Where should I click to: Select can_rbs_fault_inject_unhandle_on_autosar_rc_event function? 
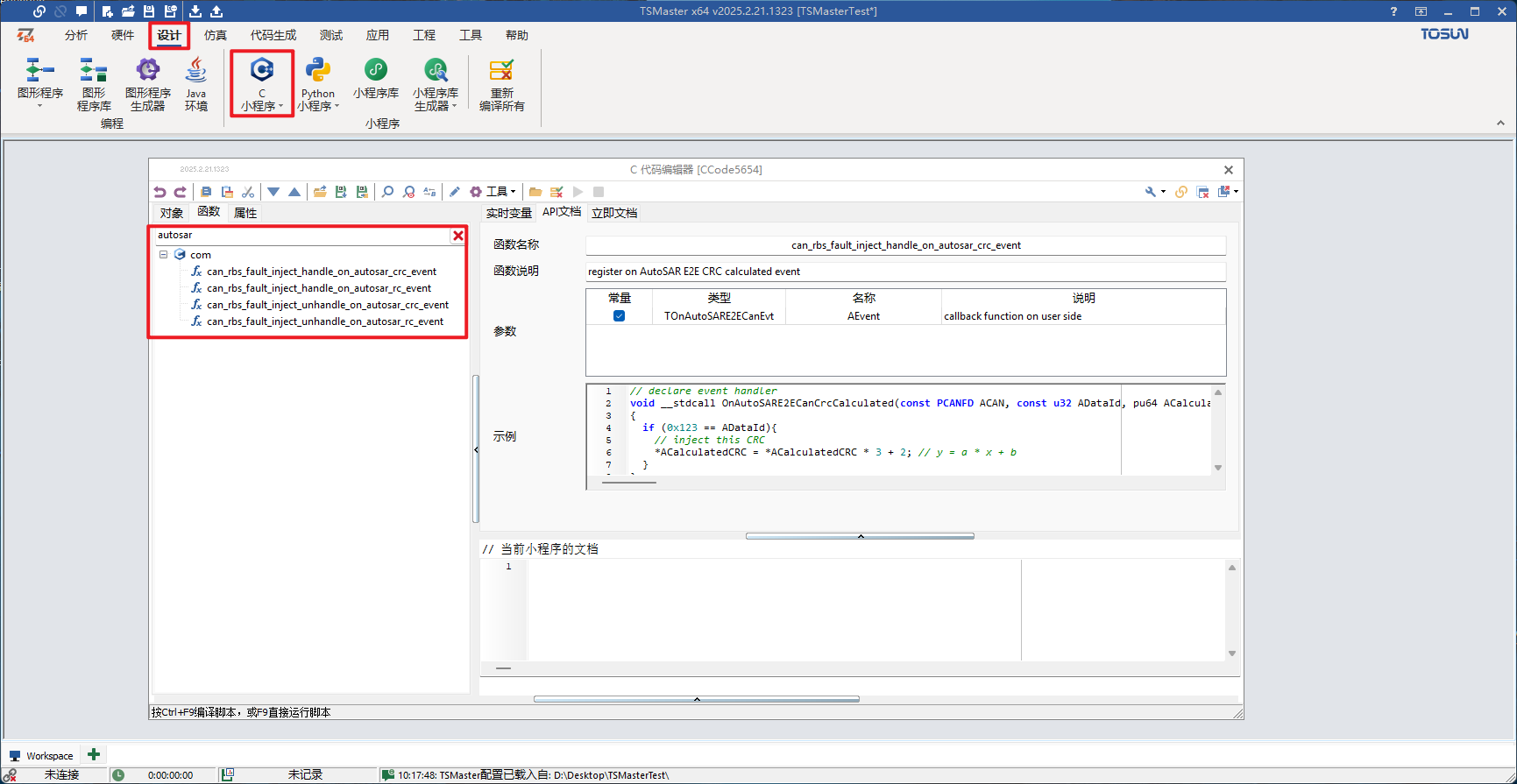pos(325,321)
